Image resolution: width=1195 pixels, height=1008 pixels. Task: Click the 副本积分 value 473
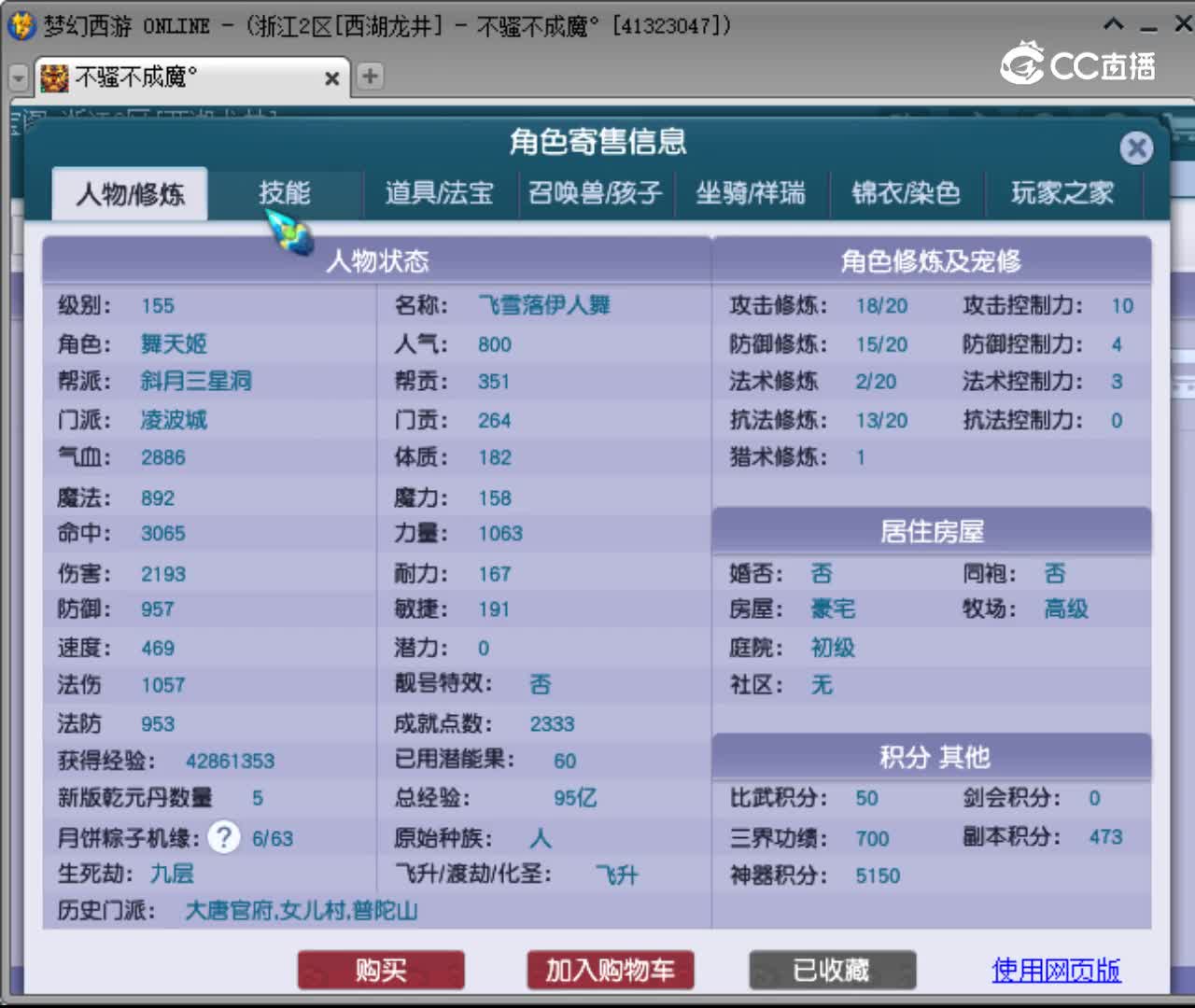pos(1105,837)
